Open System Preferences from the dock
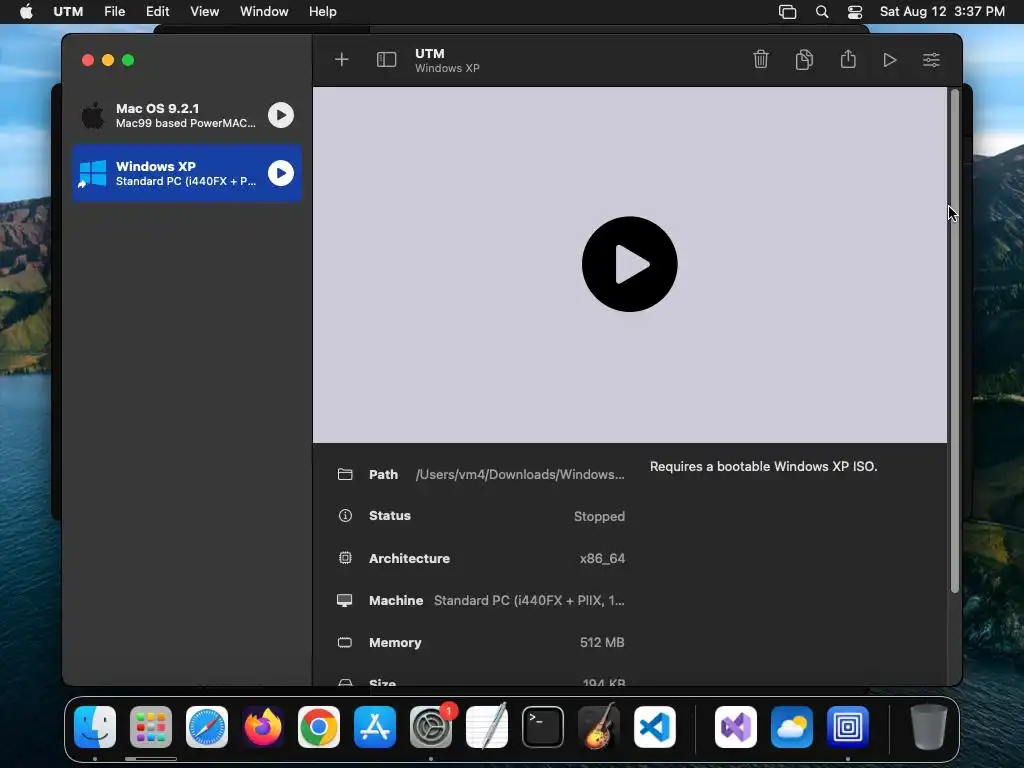The width and height of the screenshot is (1024, 768). [x=431, y=727]
